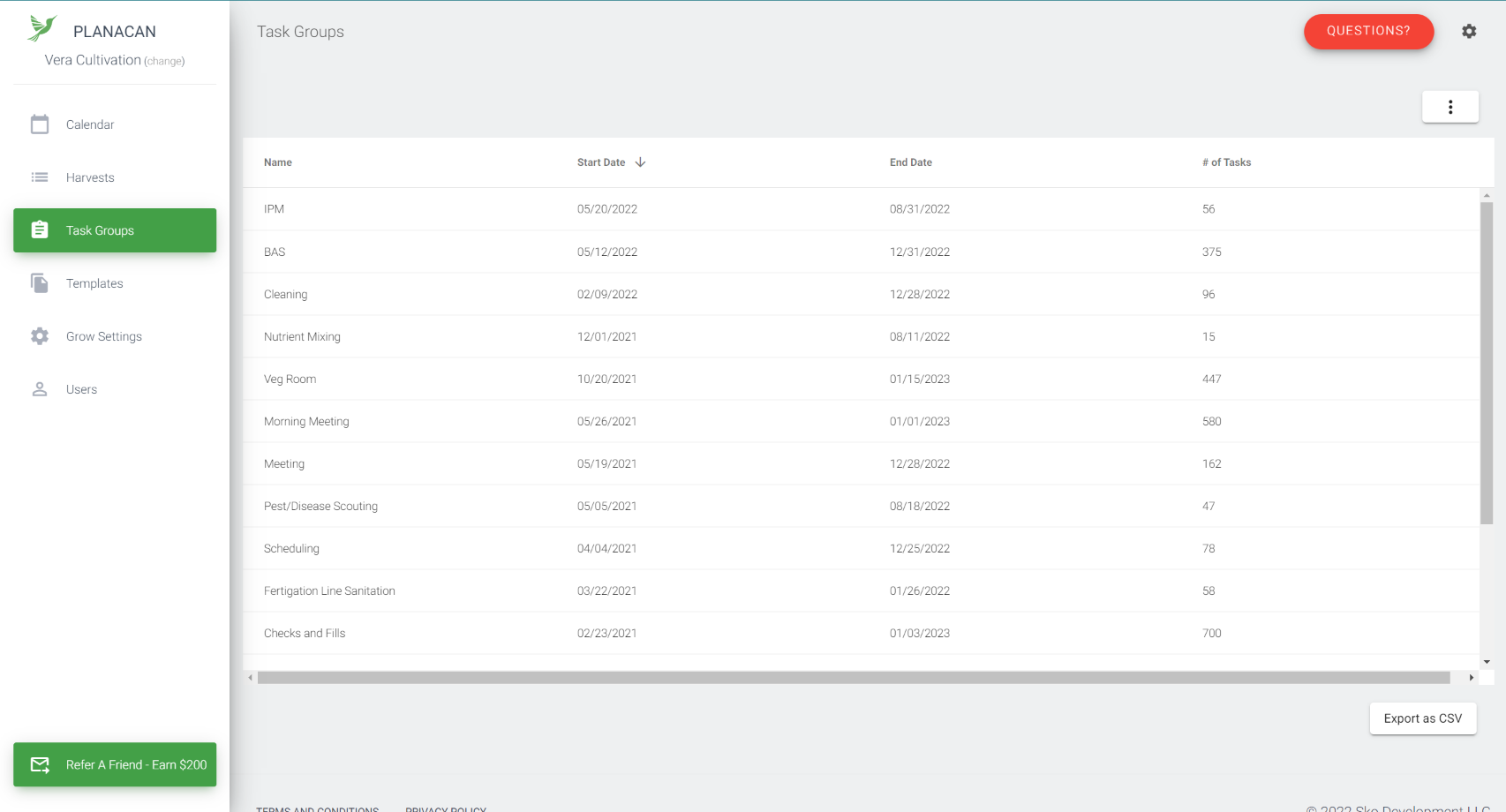Open the Terms and Conditions link
This screenshot has width=1506, height=812.
pyautogui.click(x=318, y=808)
